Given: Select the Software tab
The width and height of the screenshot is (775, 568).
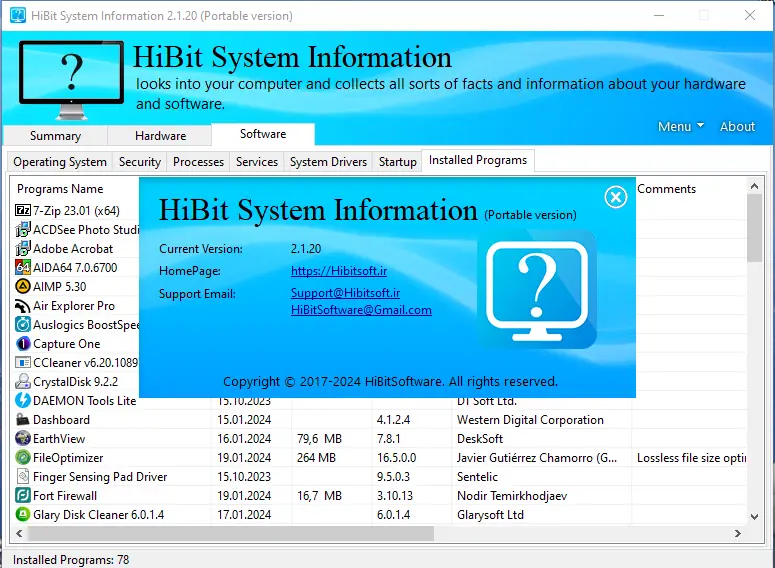Looking at the screenshot, I should (x=263, y=134).
